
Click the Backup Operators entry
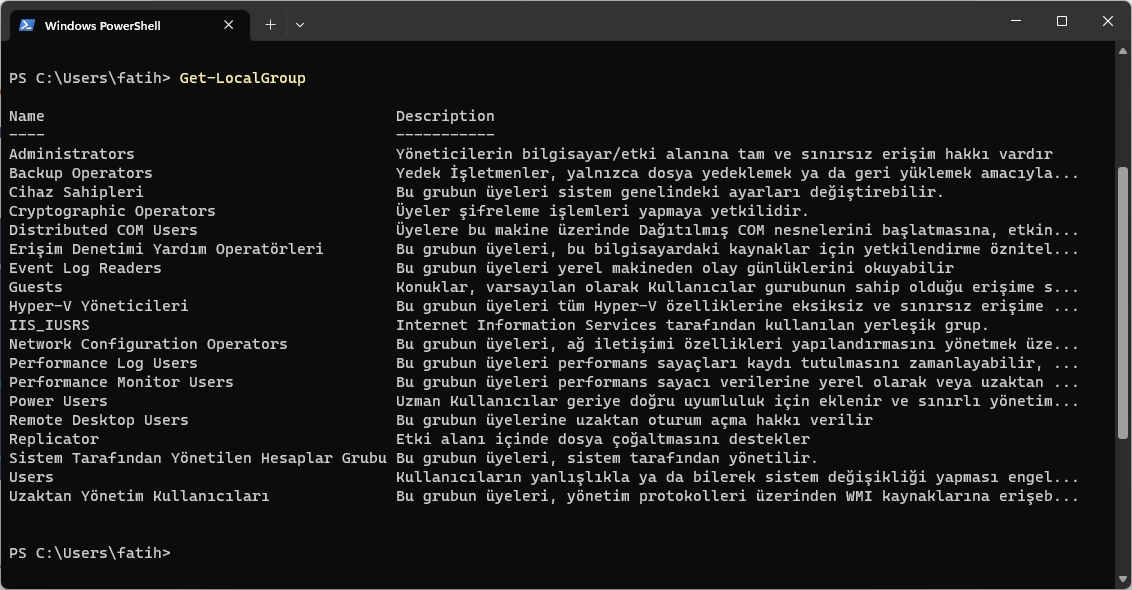click(x=80, y=172)
